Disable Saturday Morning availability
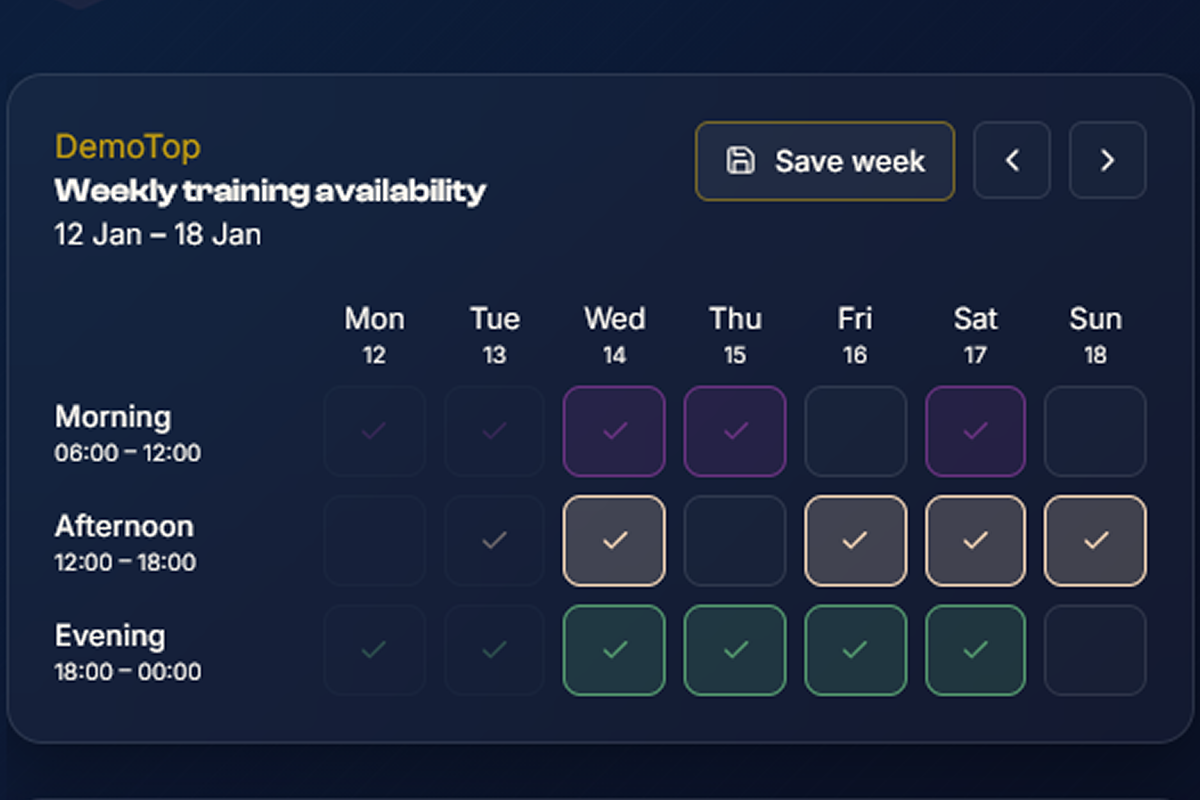1200x800 pixels. point(975,431)
